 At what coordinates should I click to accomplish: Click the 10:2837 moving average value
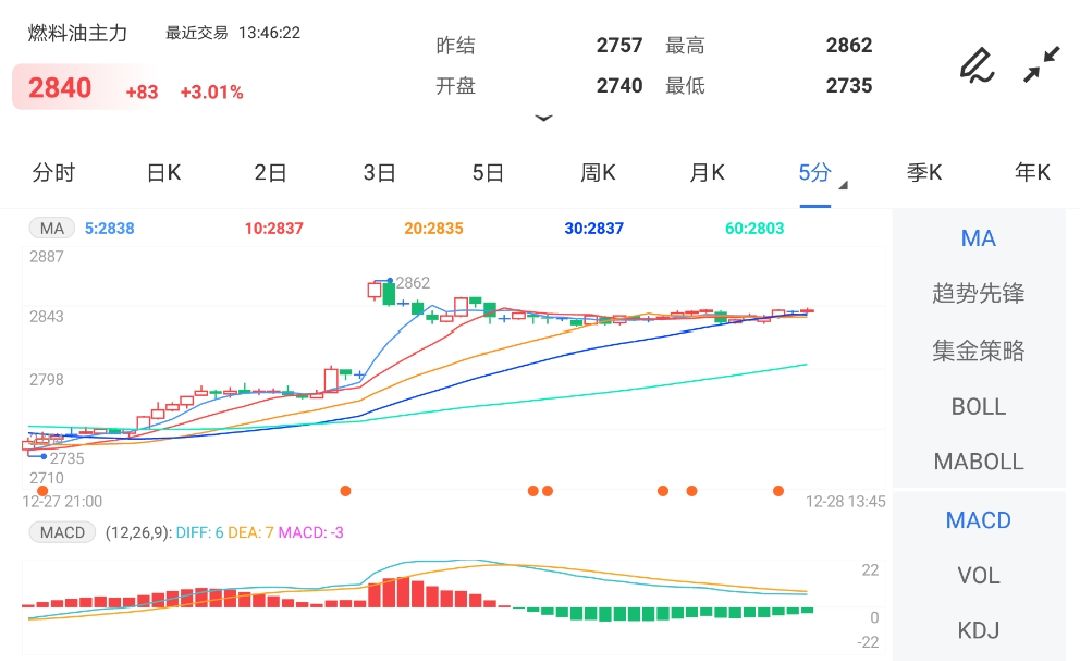point(274,228)
